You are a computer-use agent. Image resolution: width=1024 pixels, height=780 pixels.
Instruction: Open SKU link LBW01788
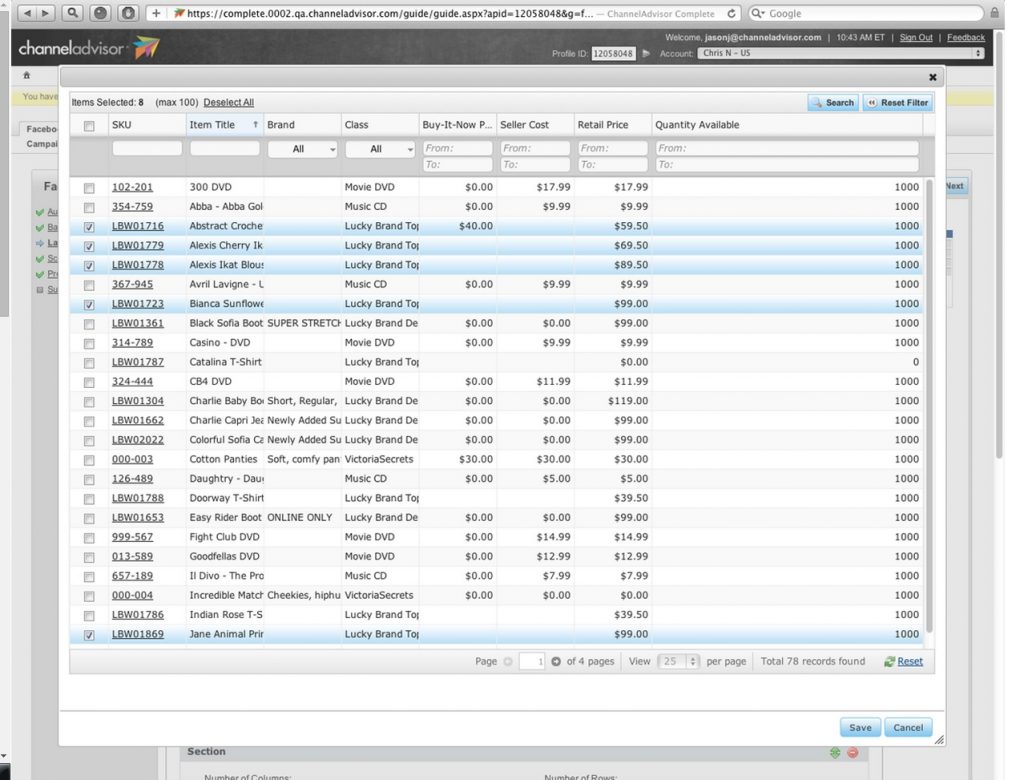pos(138,498)
